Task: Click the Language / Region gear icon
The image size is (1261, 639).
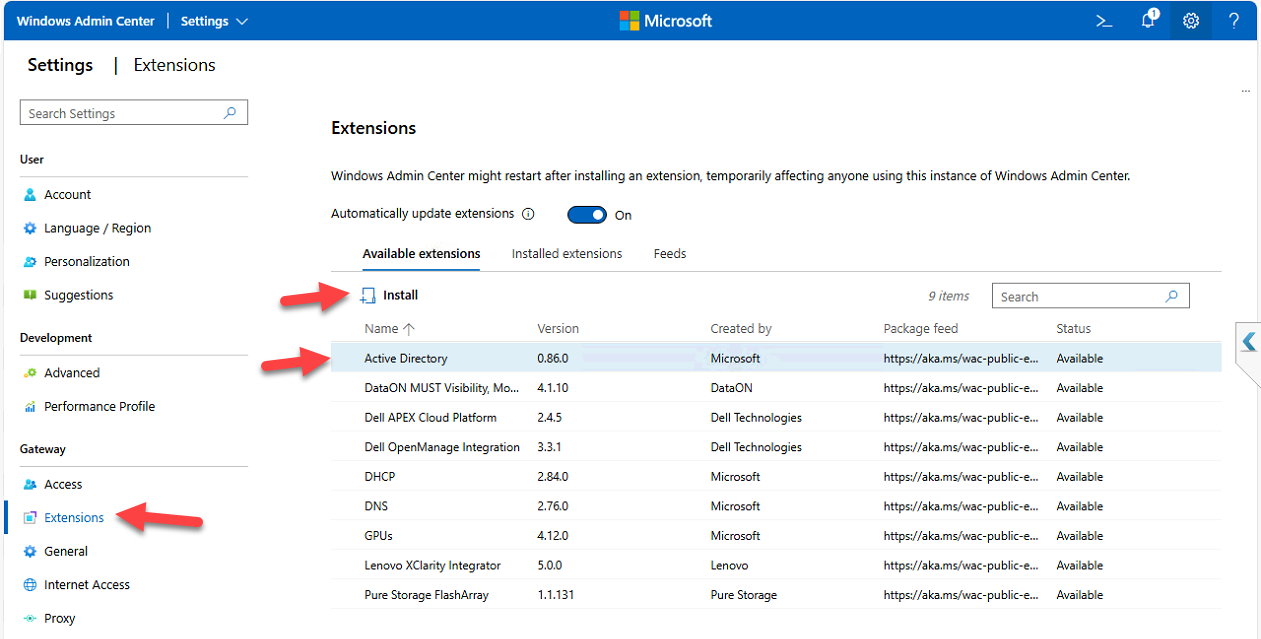Action: (x=30, y=229)
